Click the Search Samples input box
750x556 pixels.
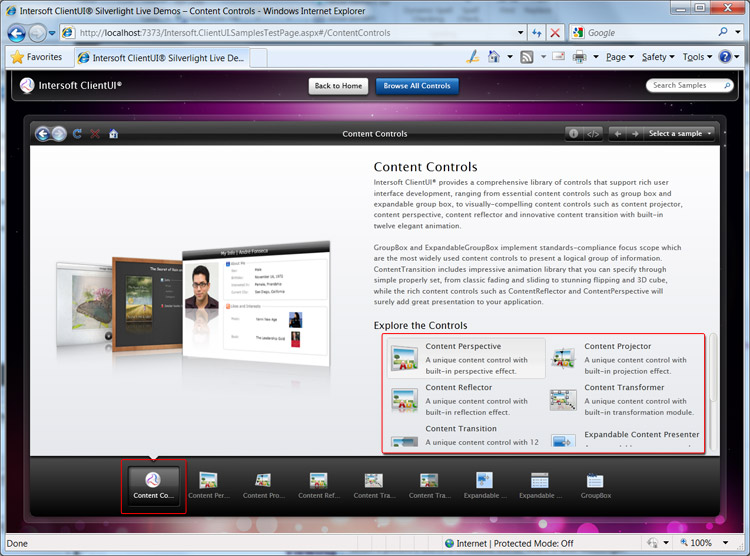(689, 85)
